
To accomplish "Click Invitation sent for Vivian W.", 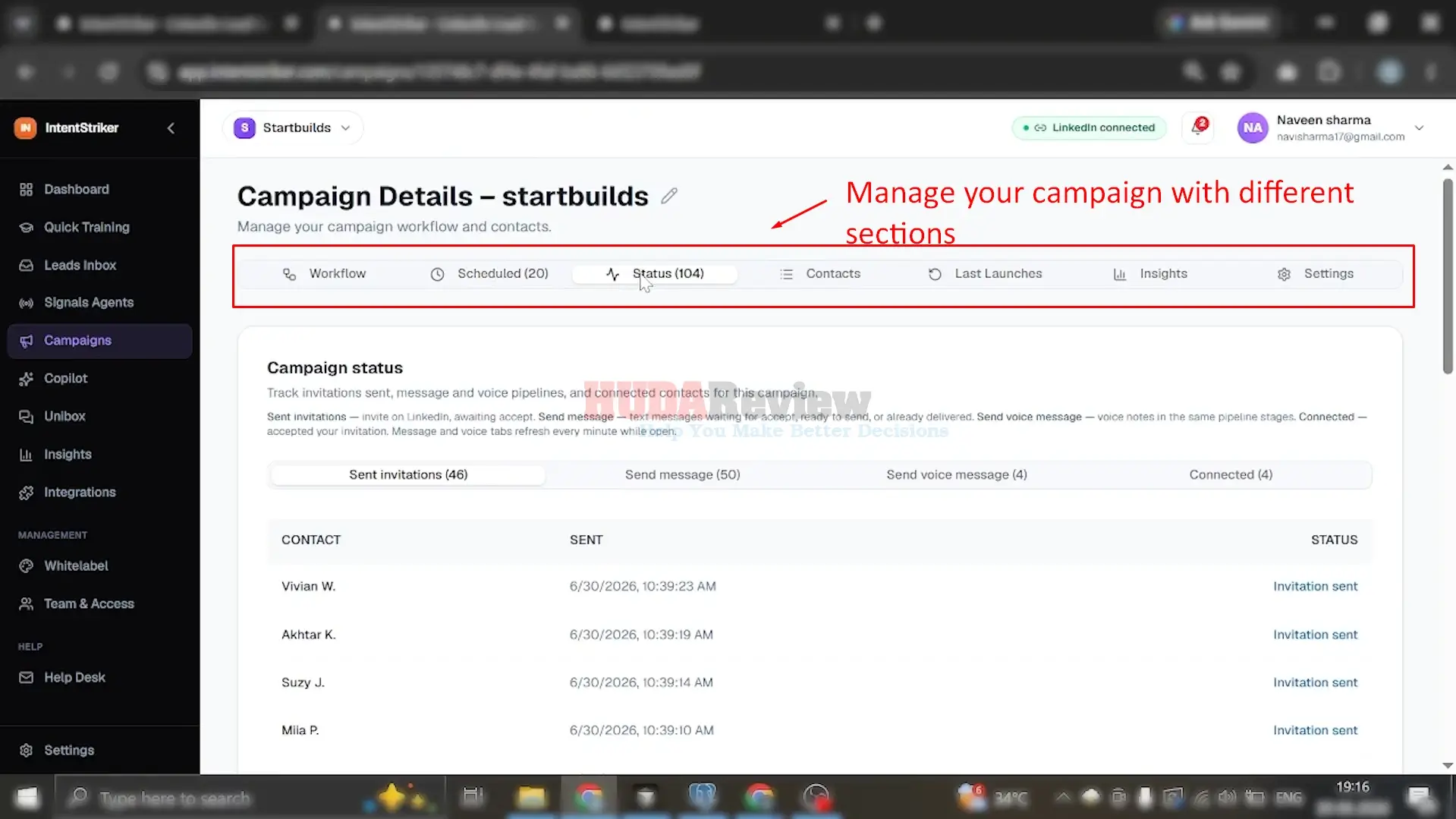I will 1315,586.
